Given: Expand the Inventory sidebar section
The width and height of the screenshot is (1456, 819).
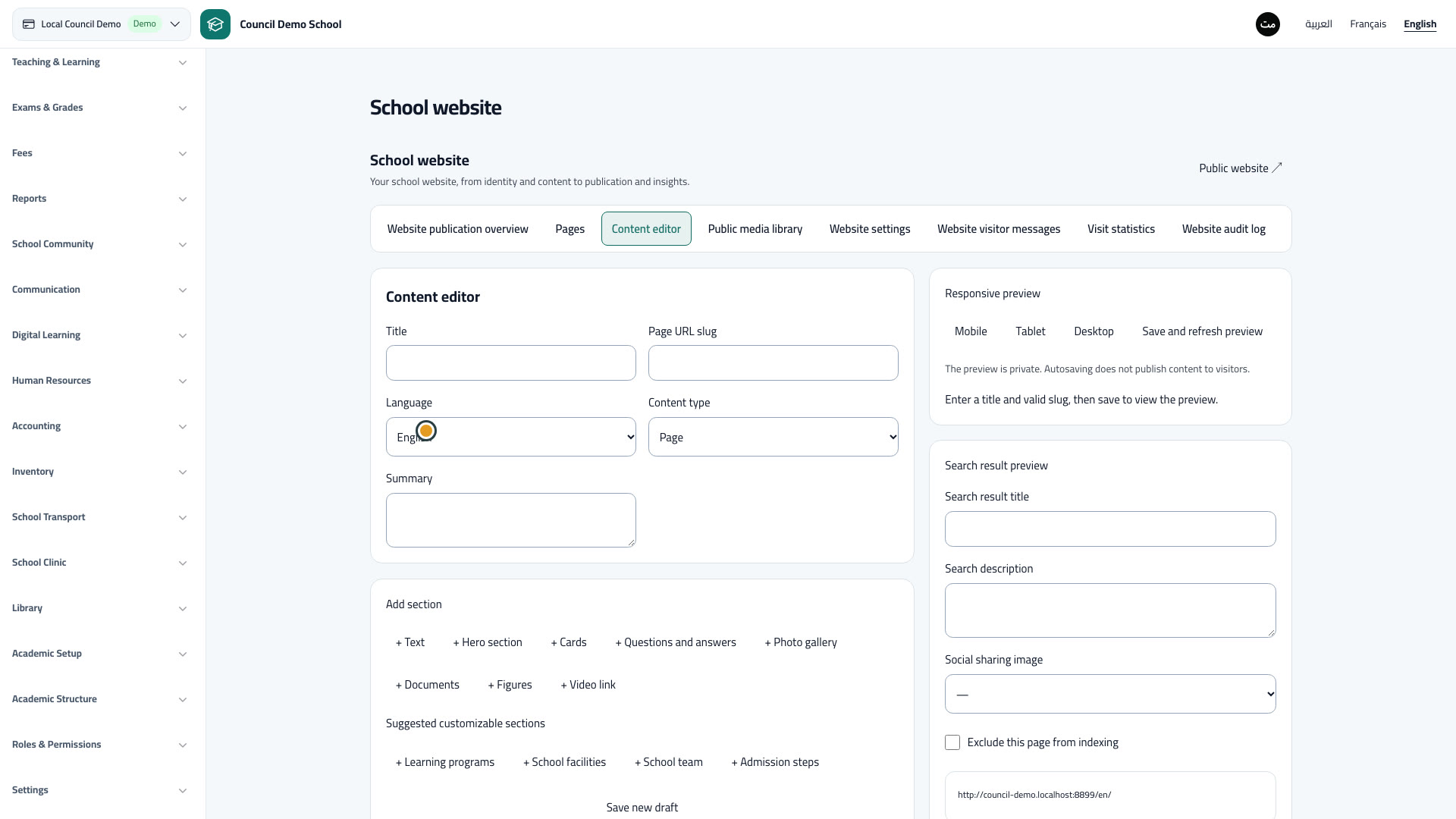Looking at the screenshot, I should pyautogui.click(x=99, y=472).
